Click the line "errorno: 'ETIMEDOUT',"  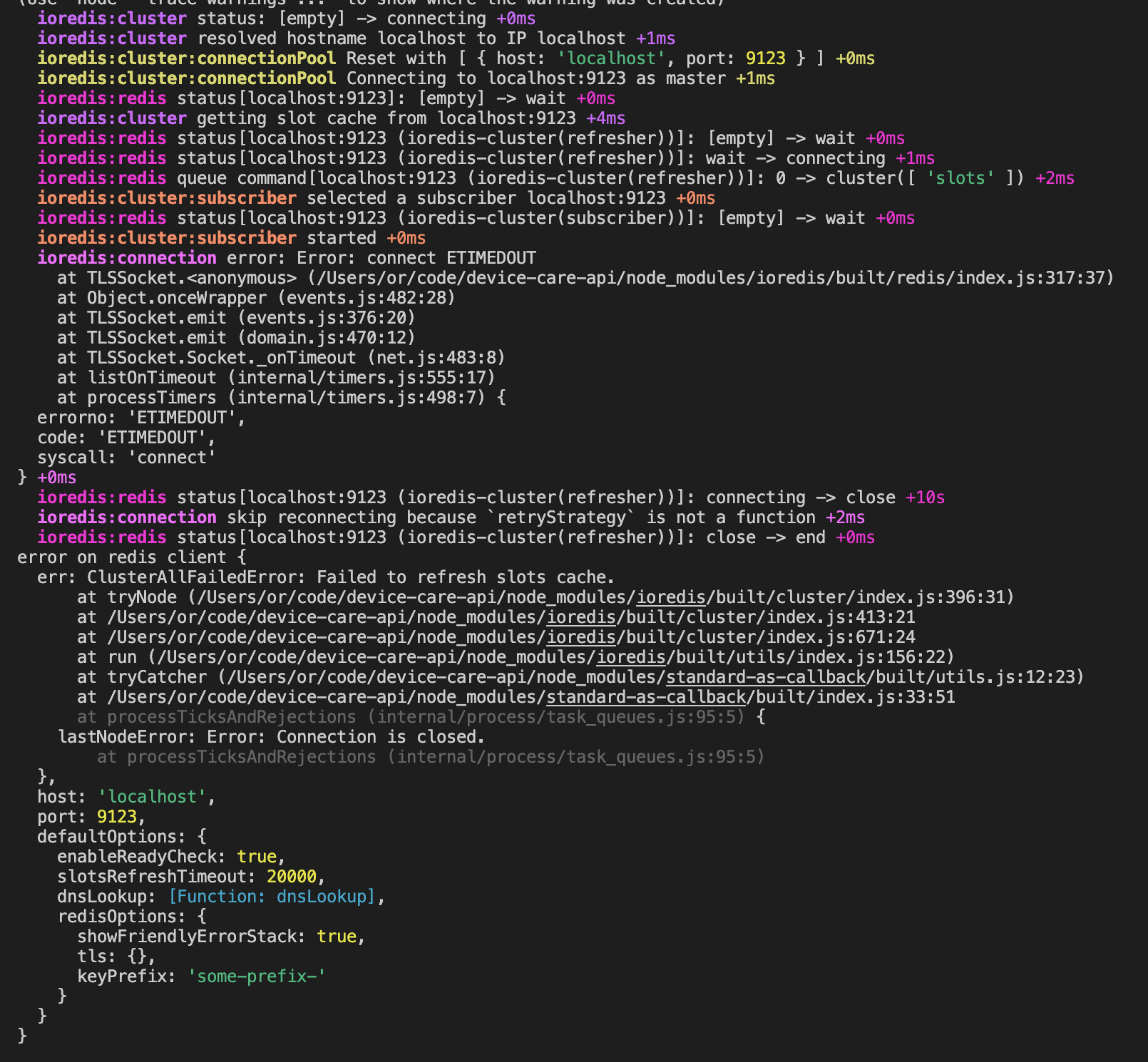click(x=141, y=418)
